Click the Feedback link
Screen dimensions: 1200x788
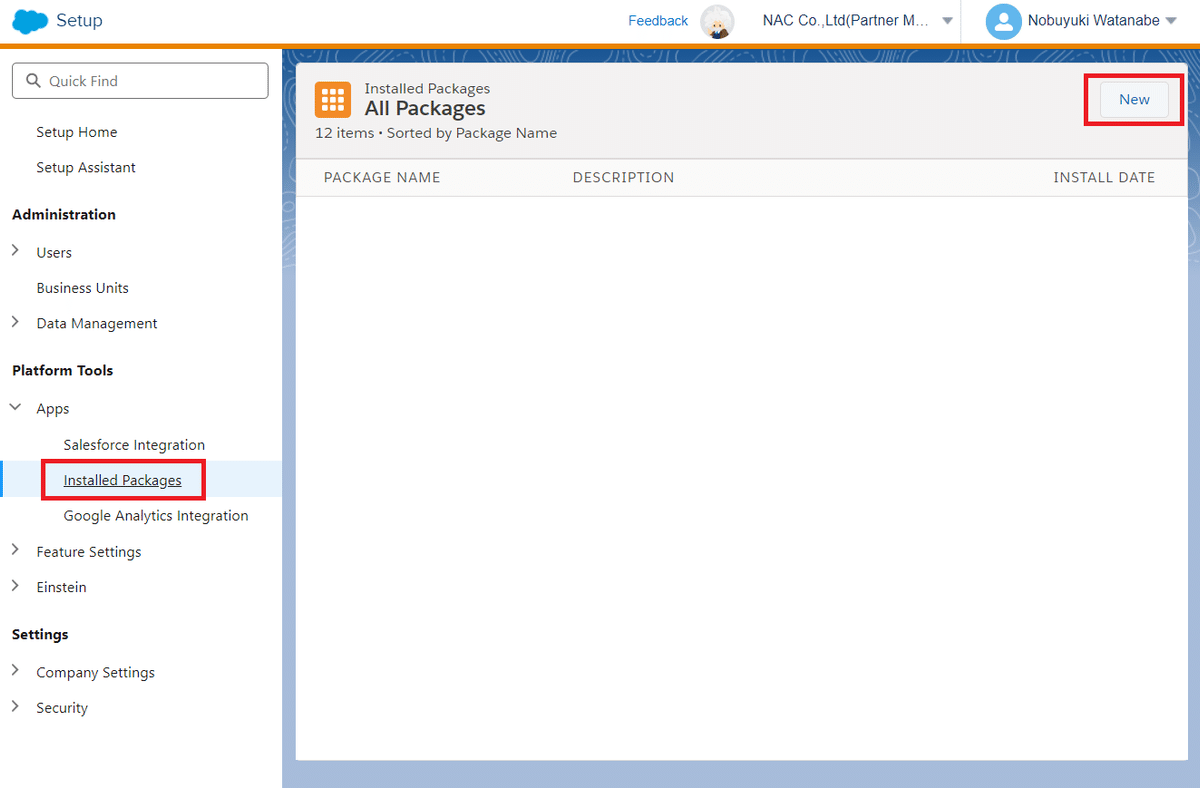pos(658,21)
